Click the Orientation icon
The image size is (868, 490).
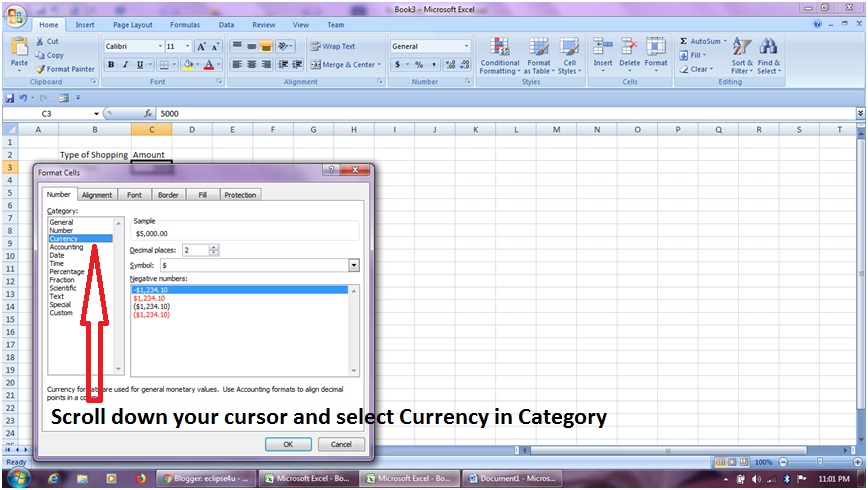click(285, 47)
